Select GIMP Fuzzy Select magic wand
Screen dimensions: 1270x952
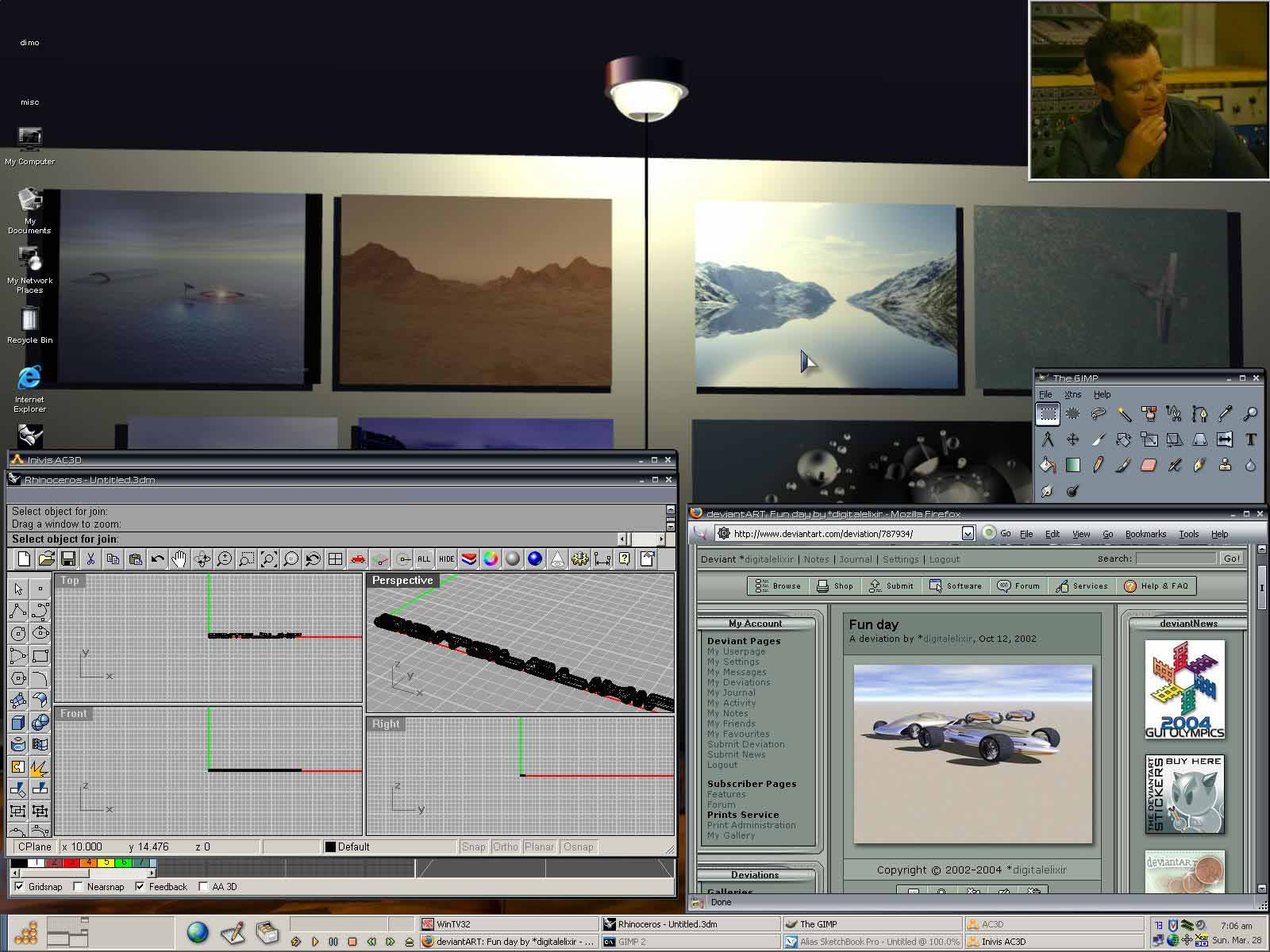(x=1124, y=414)
